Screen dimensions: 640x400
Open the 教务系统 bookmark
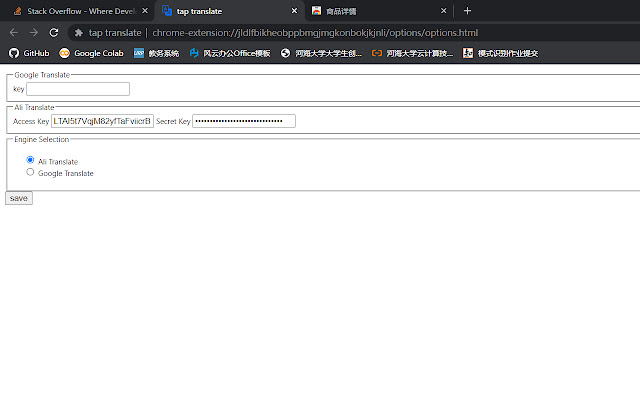click(x=157, y=53)
